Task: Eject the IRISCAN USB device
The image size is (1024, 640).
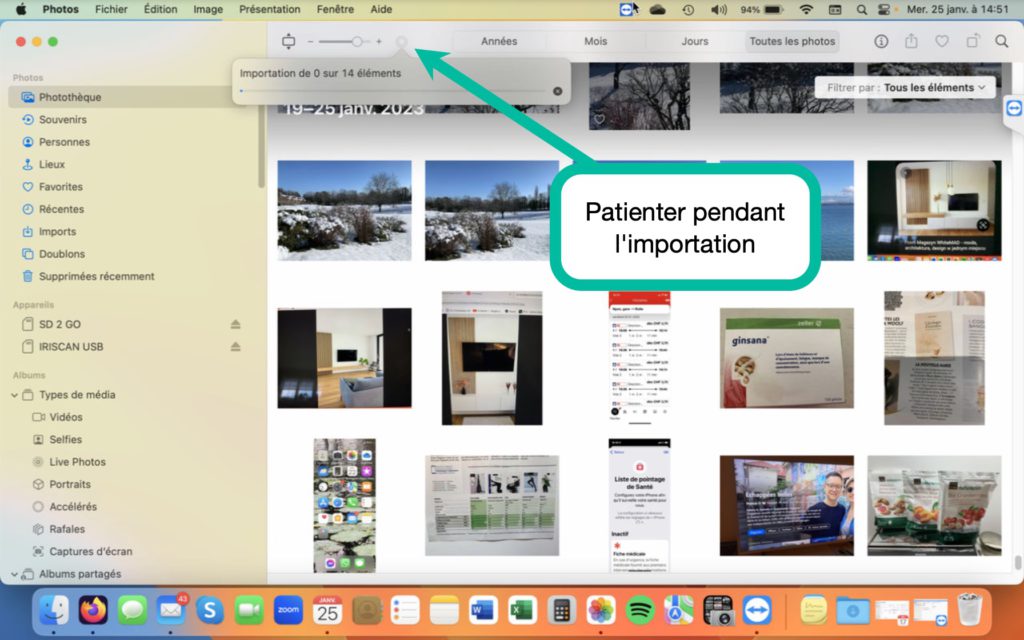Action: coord(236,347)
